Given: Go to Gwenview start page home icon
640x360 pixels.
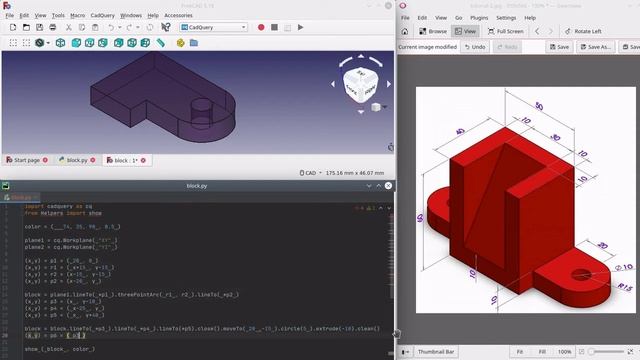Looking at the screenshot, I should [x=405, y=31].
